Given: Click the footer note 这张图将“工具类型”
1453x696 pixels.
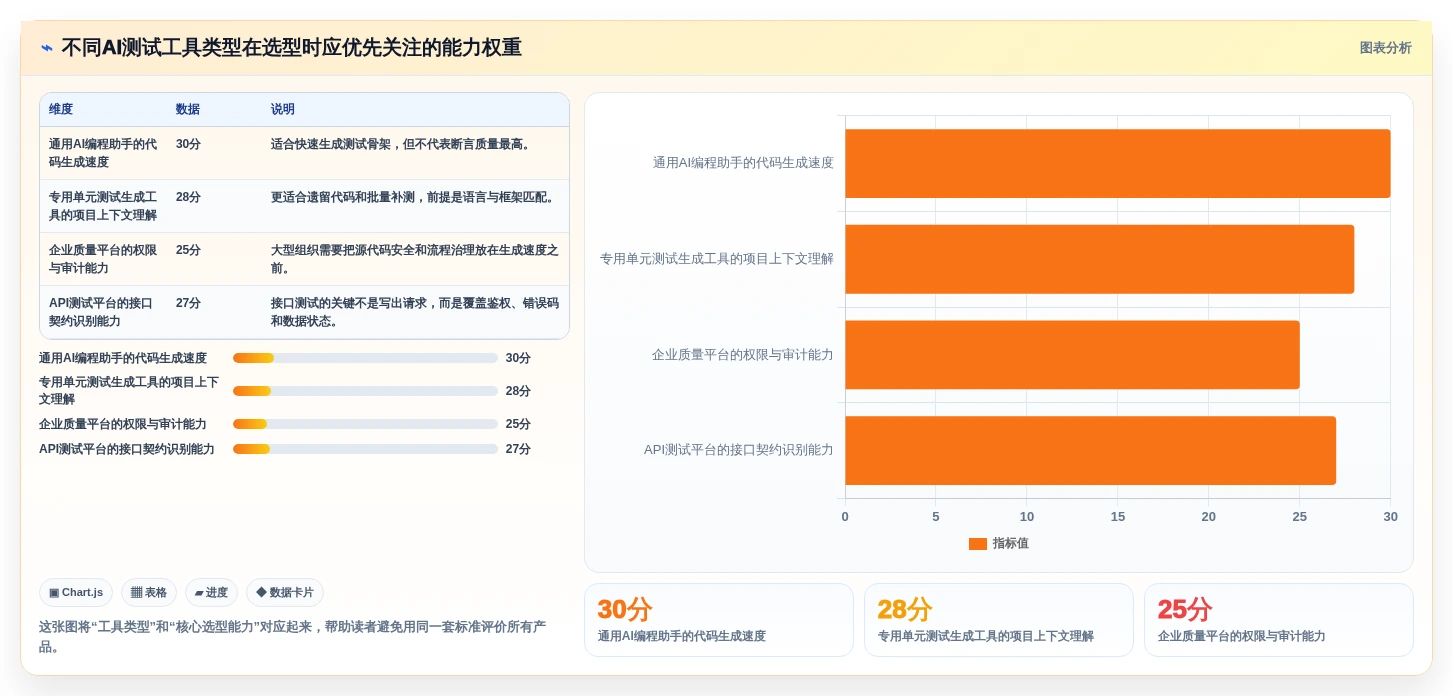Looking at the screenshot, I should [x=292, y=636].
